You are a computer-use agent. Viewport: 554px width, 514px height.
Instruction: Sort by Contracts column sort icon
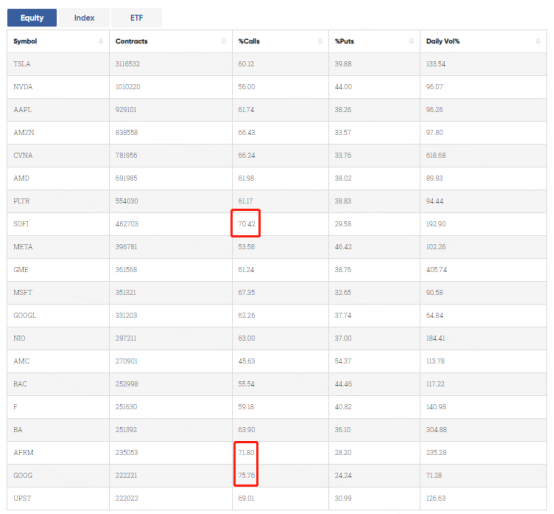click(223, 41)
